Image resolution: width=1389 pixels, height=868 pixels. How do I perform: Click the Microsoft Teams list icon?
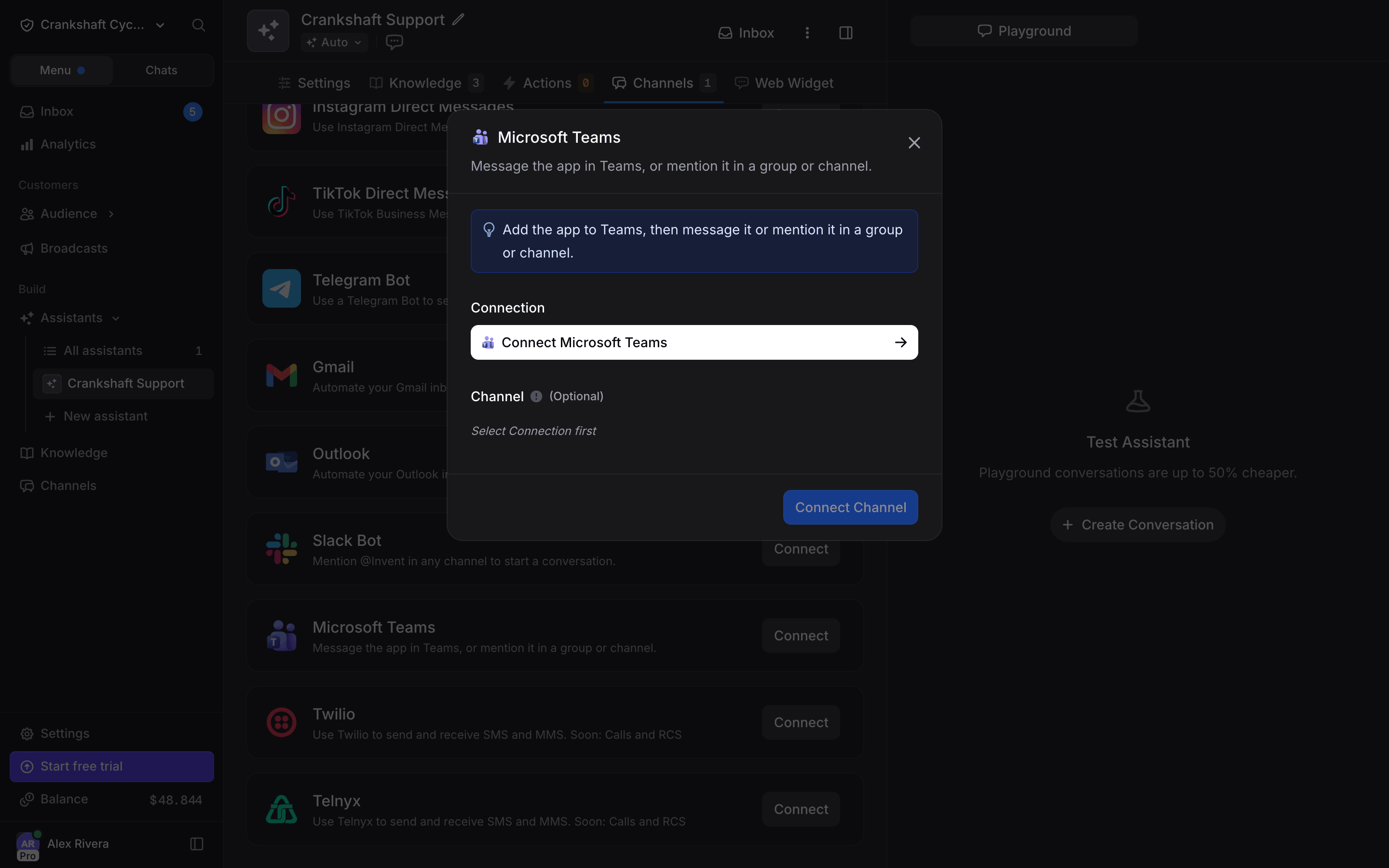[x=281, y=636]
